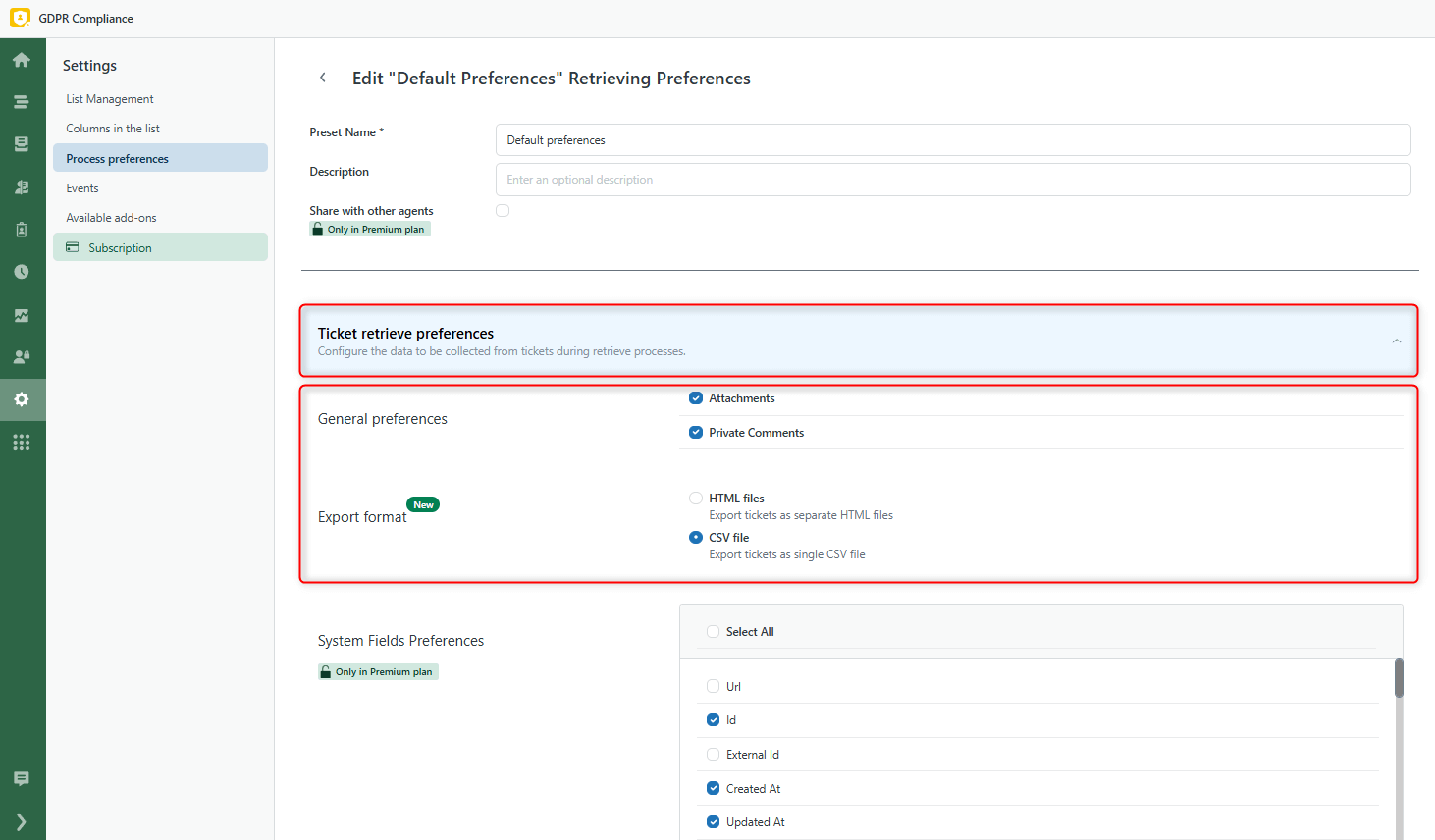Uncheck the Created At checkbox
The image size is (1435, 840).
(714, 789)
